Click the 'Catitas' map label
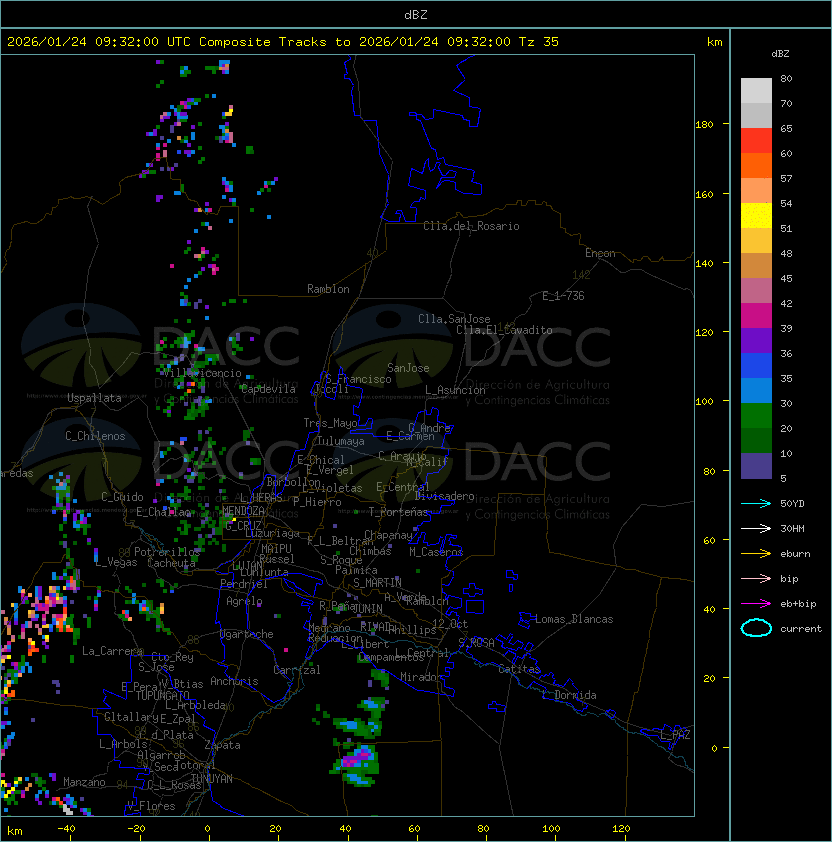Image resolution: width=832 pixels, height=842 pixels. click(519, 669)
